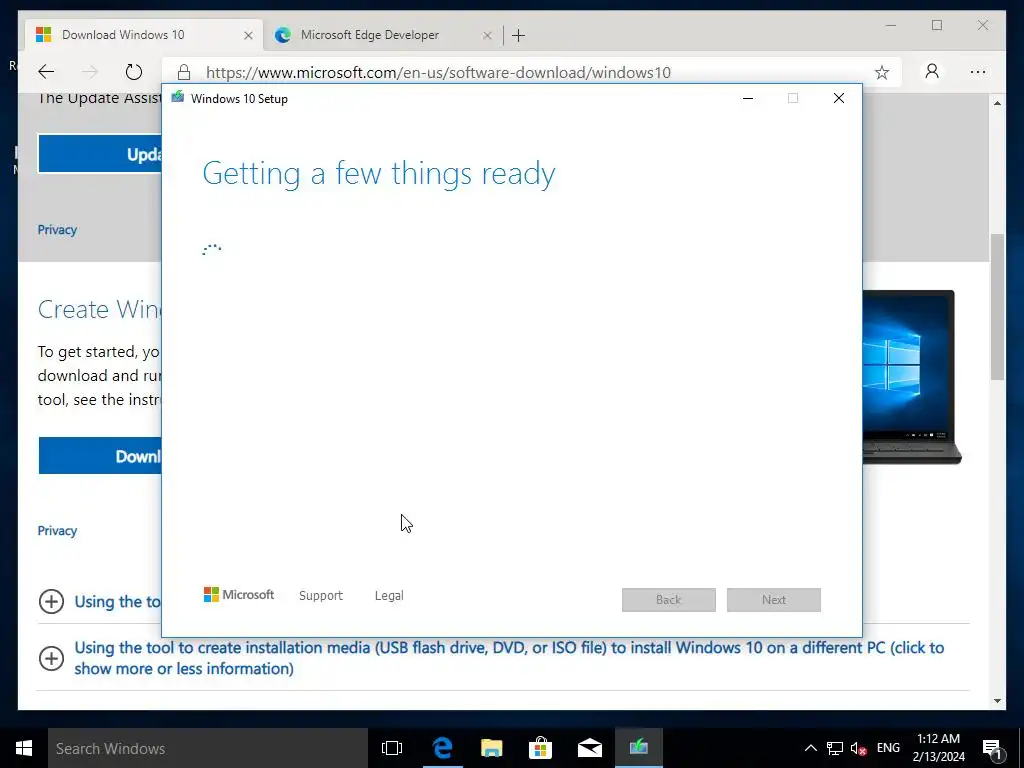
Task: Click Windows 10 Setup taskbar icon
Action: coord(638,748)
